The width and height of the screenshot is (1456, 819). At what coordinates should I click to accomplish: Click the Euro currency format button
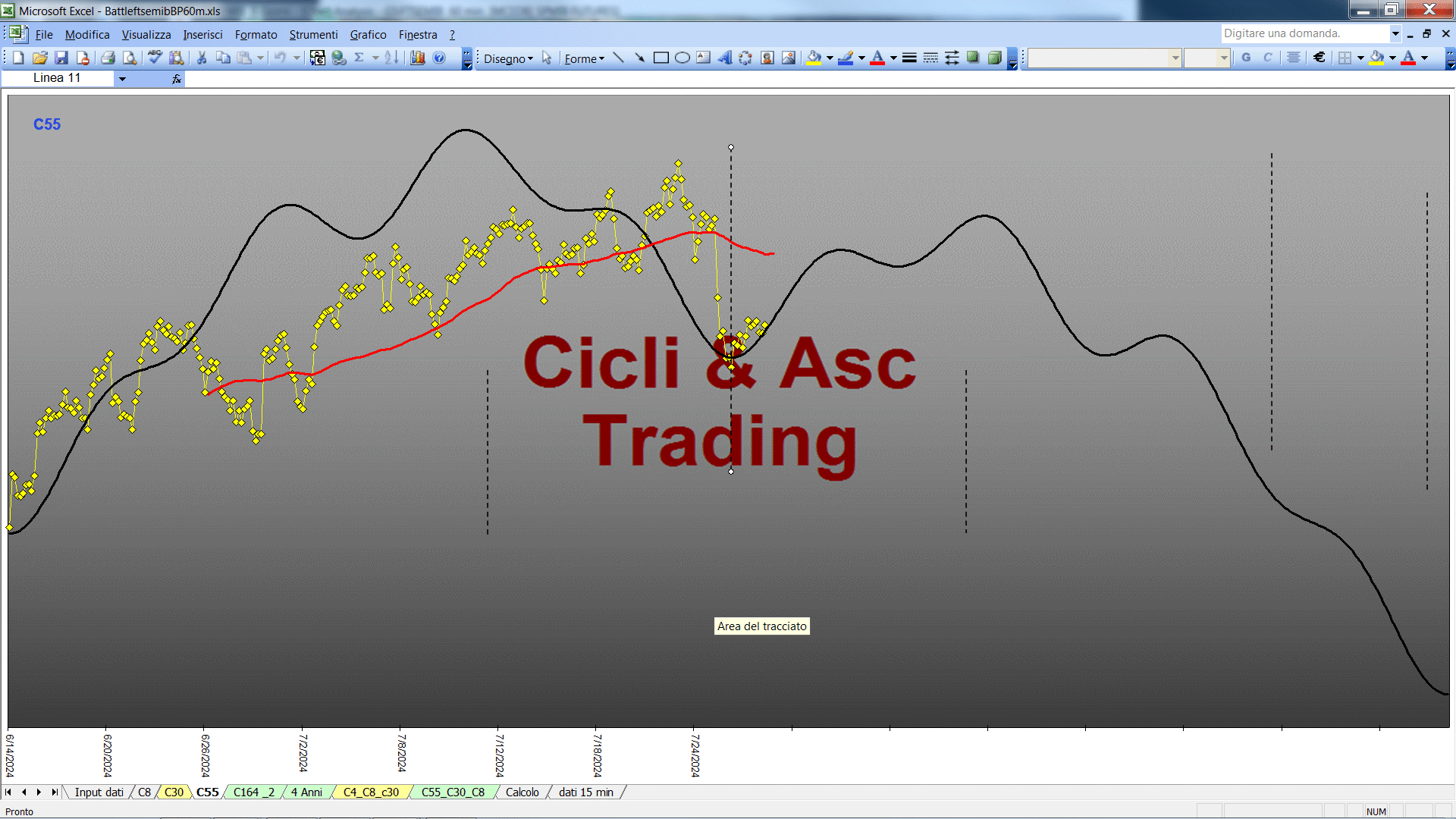pyautogui.click(x=1319, y=58)
